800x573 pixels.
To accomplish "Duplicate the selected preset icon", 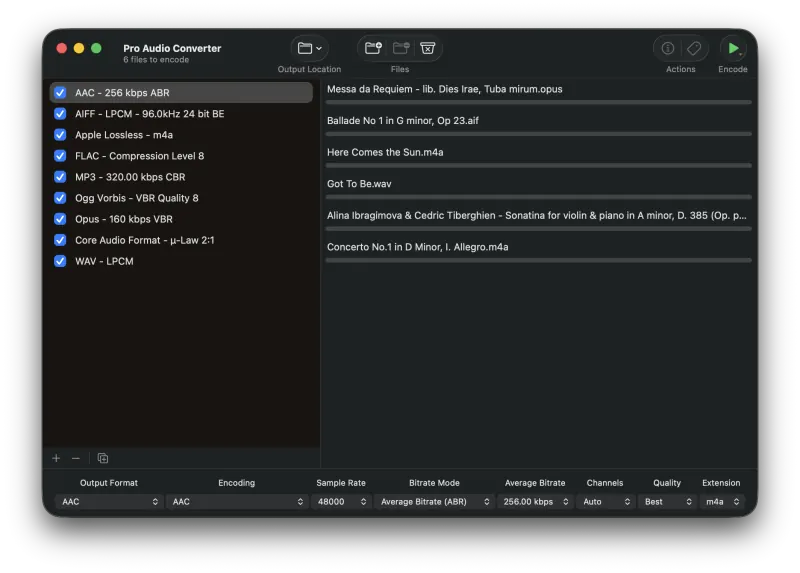I will pyautogui.click(x=103, y=458).
